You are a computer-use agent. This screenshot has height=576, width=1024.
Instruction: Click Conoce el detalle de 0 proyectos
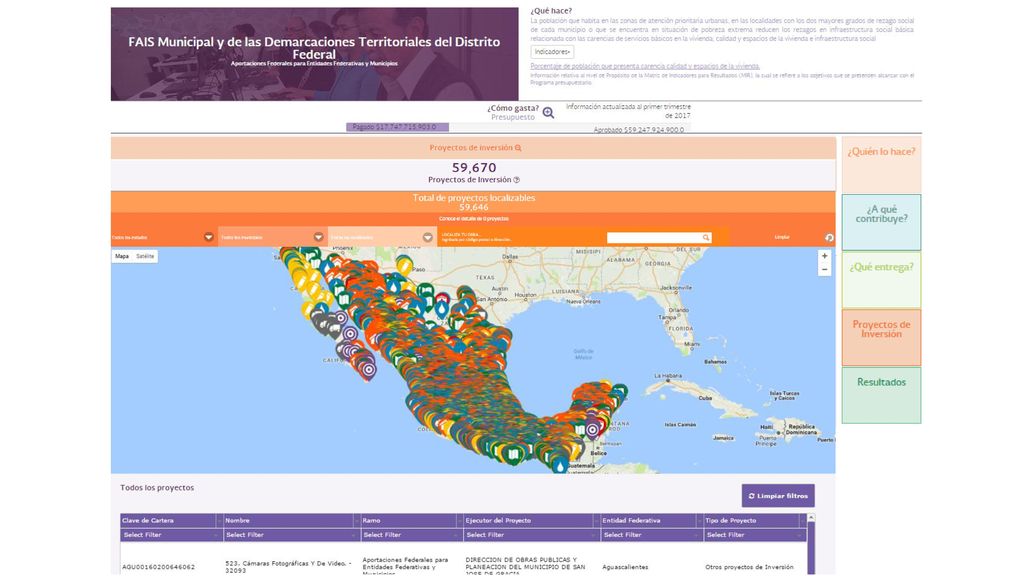click(x=473, y=219)
